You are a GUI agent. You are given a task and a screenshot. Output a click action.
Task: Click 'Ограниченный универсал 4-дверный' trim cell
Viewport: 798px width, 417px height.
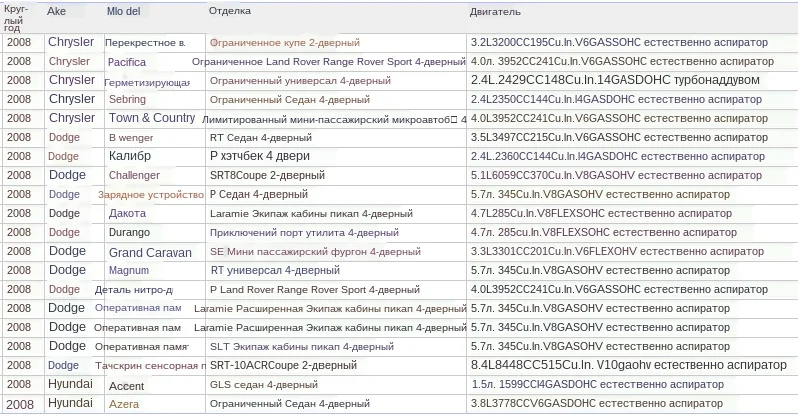[300, 80]
